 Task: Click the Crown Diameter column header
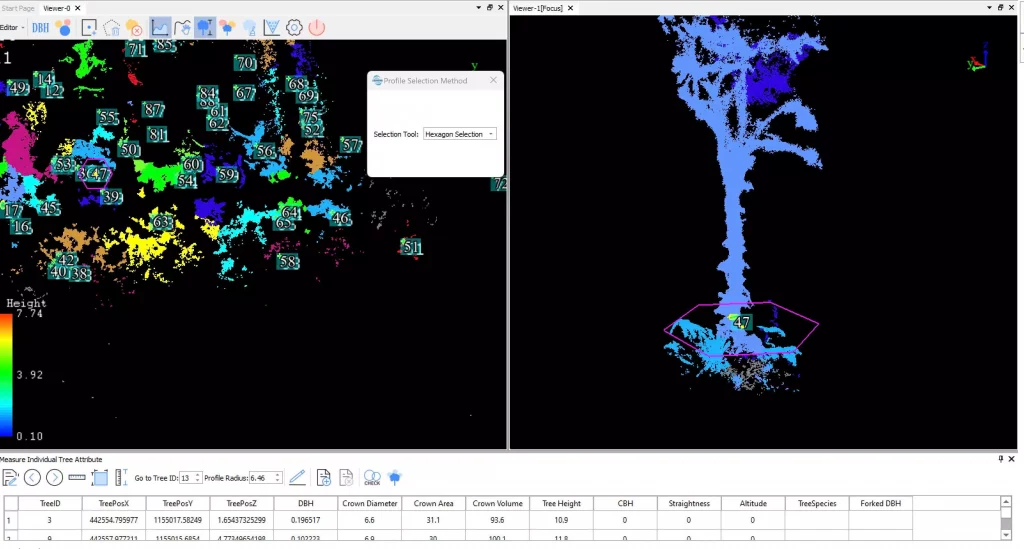tap(370, 503)
